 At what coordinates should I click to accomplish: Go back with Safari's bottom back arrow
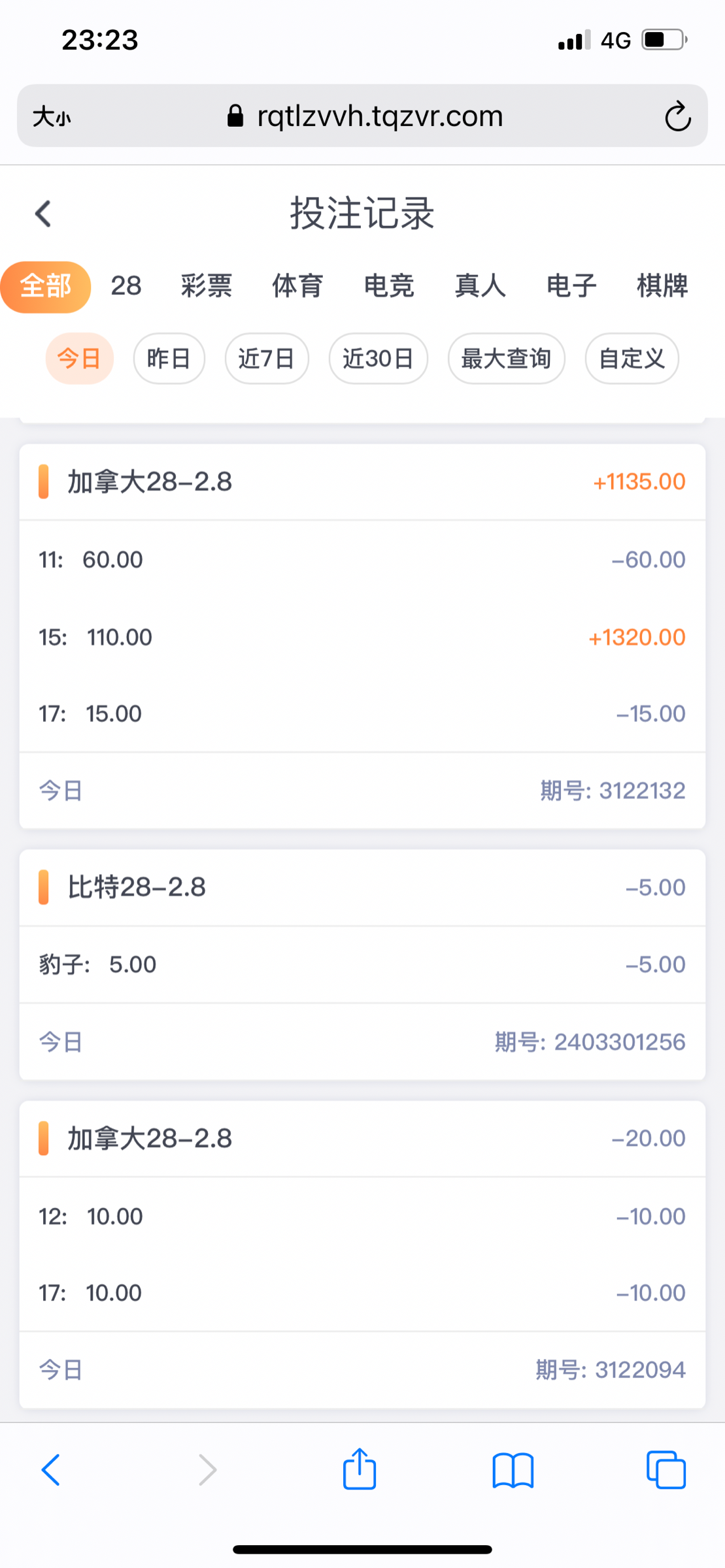(51, 1470)
